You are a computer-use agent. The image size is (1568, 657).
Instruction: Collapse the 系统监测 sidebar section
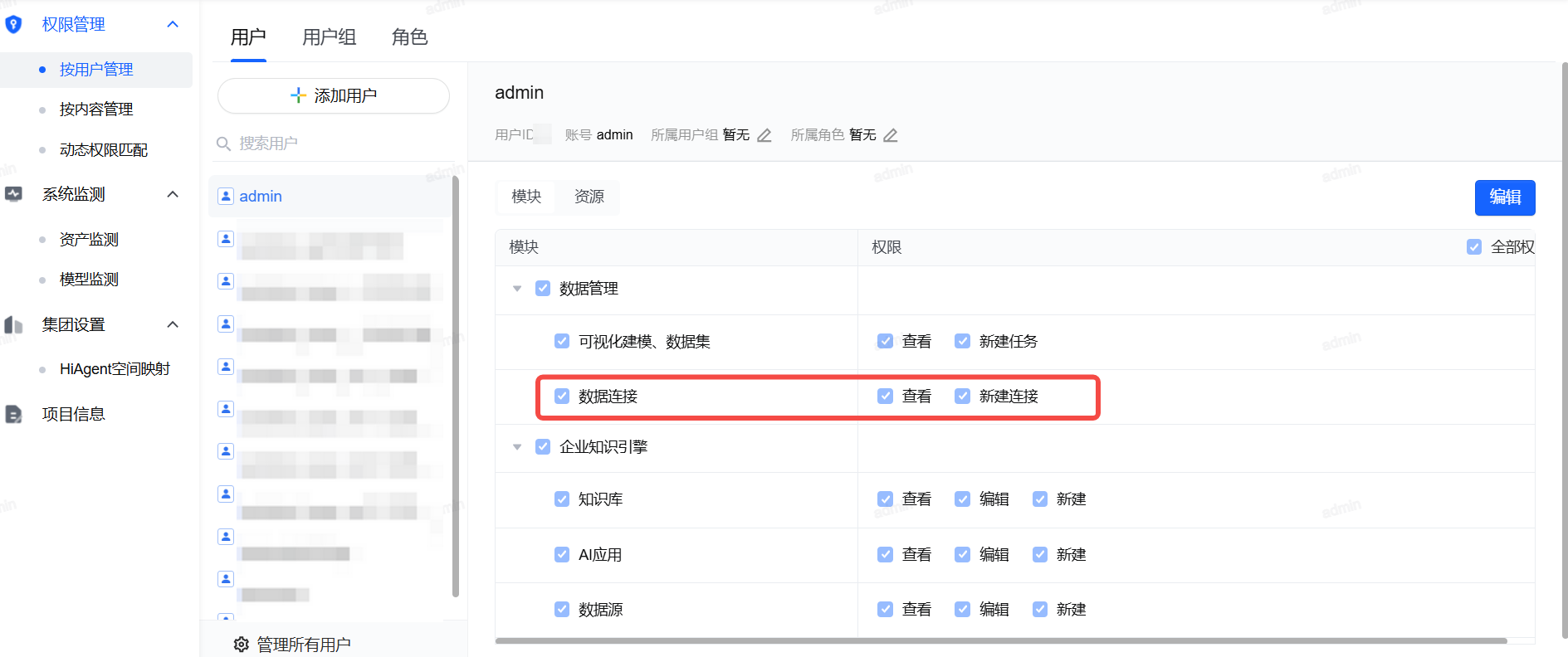tap(173, 194)
